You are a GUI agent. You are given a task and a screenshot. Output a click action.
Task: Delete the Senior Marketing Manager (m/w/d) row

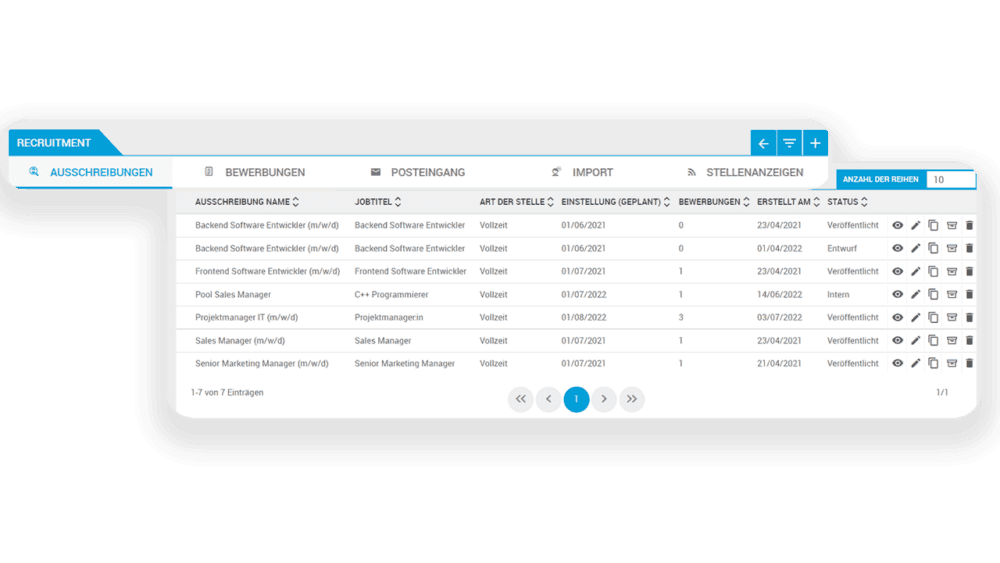[x=969, y=364]
